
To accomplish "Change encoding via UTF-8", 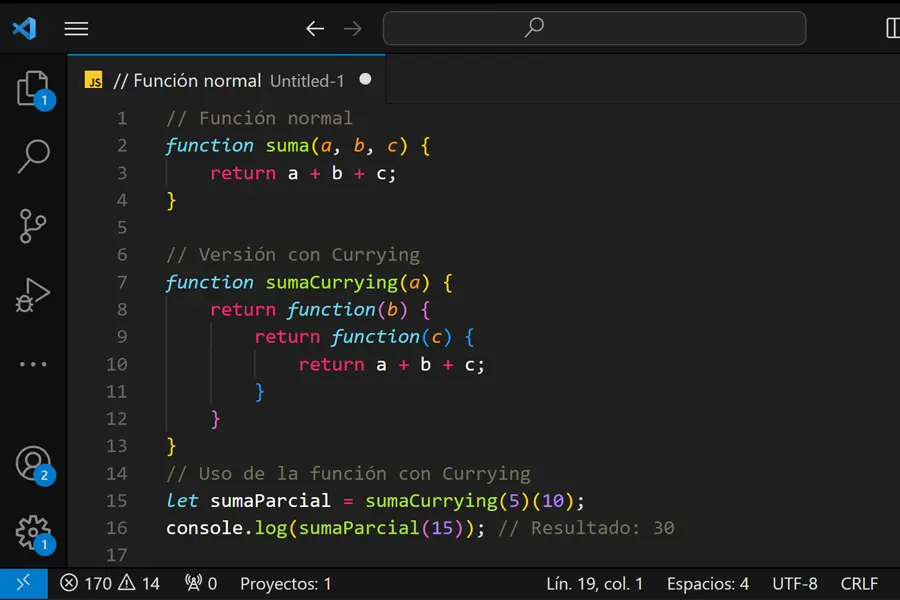I will coord(795,584).
